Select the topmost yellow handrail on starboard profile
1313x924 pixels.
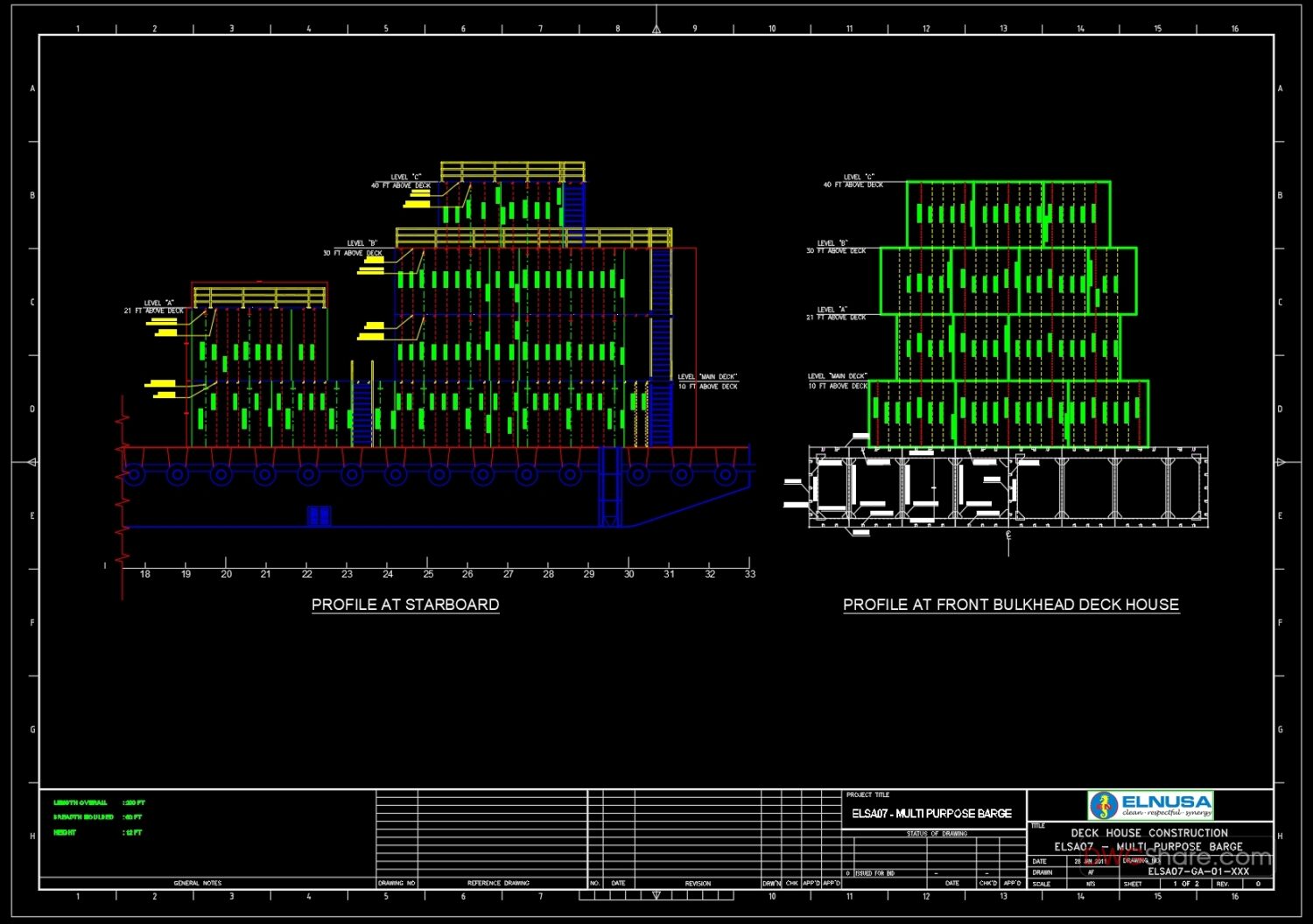click(x=512, y=171)
